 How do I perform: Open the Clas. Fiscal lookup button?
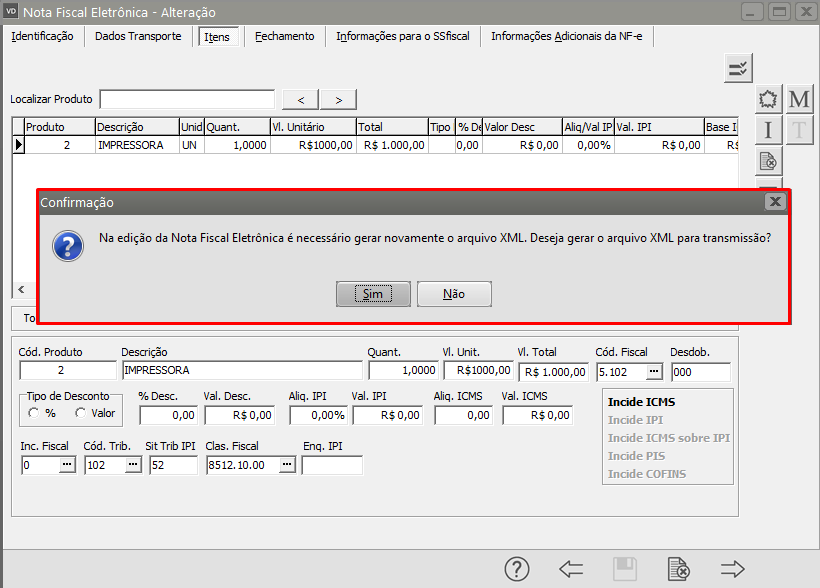tap(286, 465)
